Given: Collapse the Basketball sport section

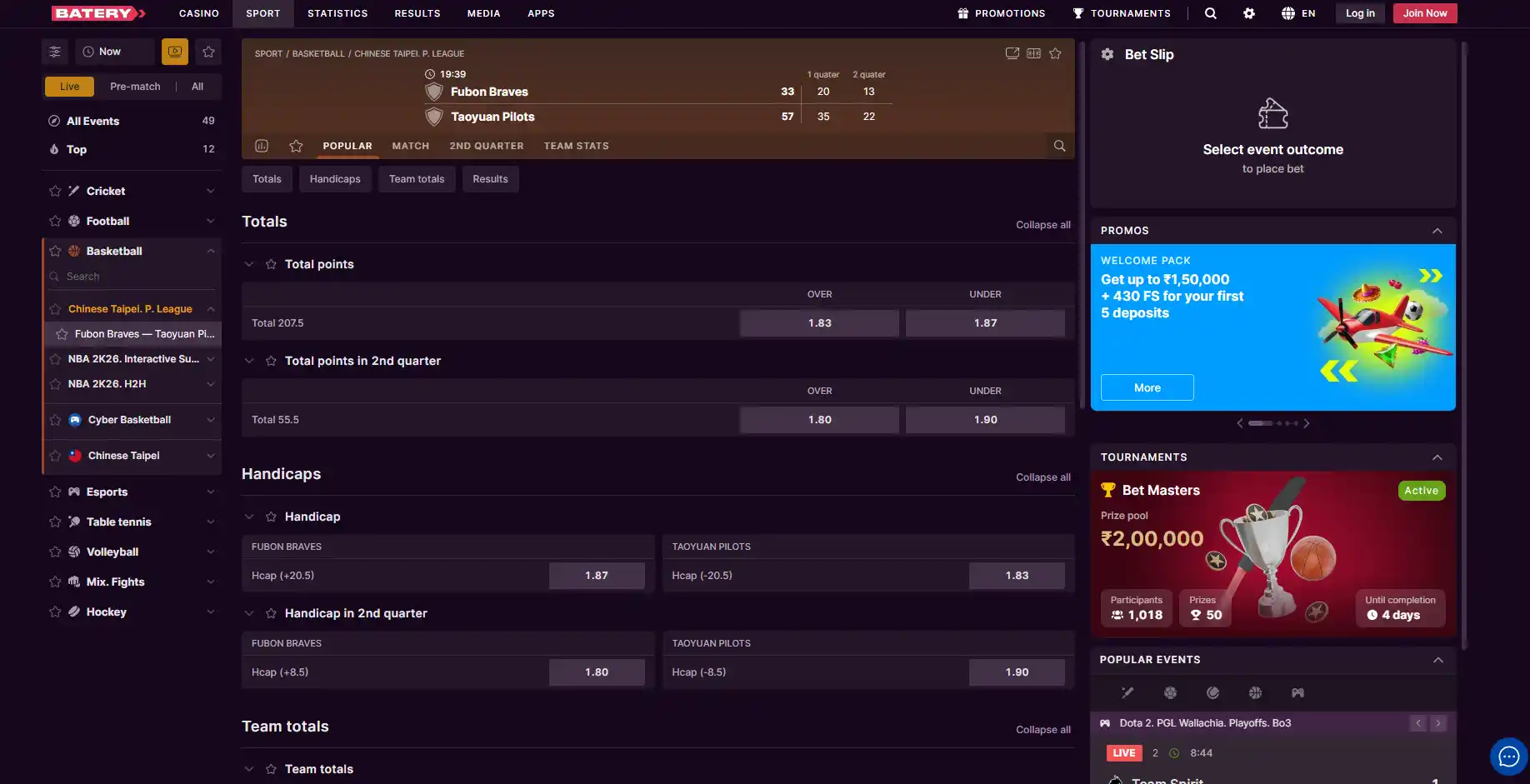Looking at the screenshot, I should coord(211,251).
